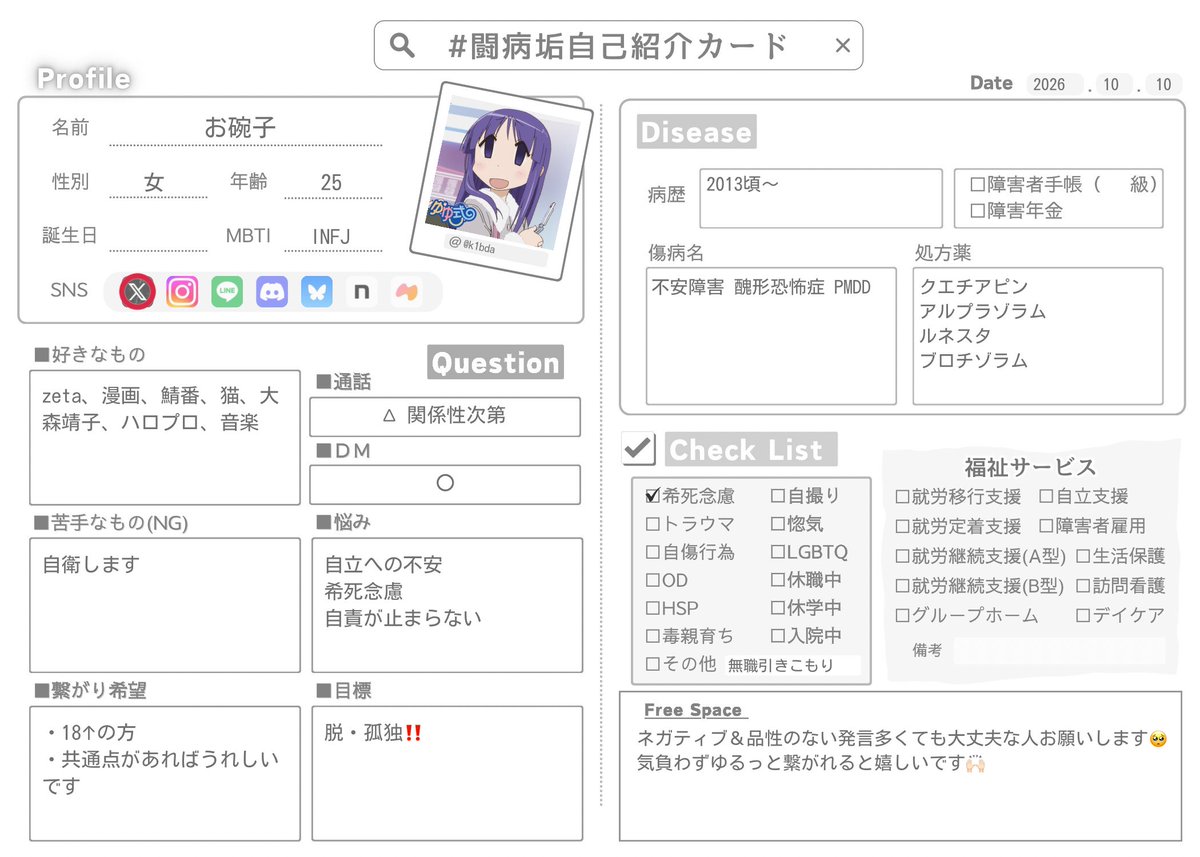Click the 傷病名 text box
The height and width of the screenshot is (857, 1200).
click(772, 336)
